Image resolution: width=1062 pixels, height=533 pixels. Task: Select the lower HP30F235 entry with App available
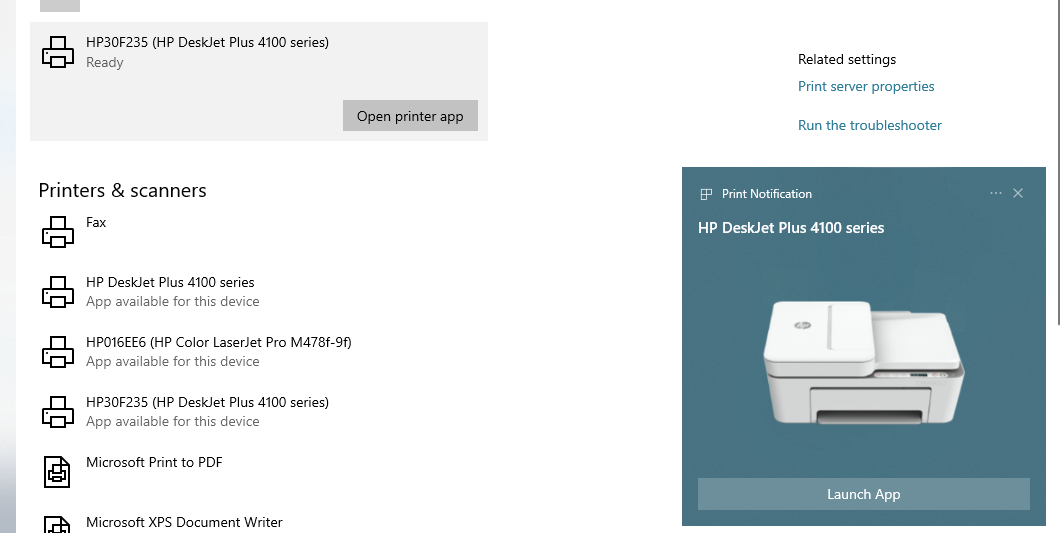click(x=259, y=411)
